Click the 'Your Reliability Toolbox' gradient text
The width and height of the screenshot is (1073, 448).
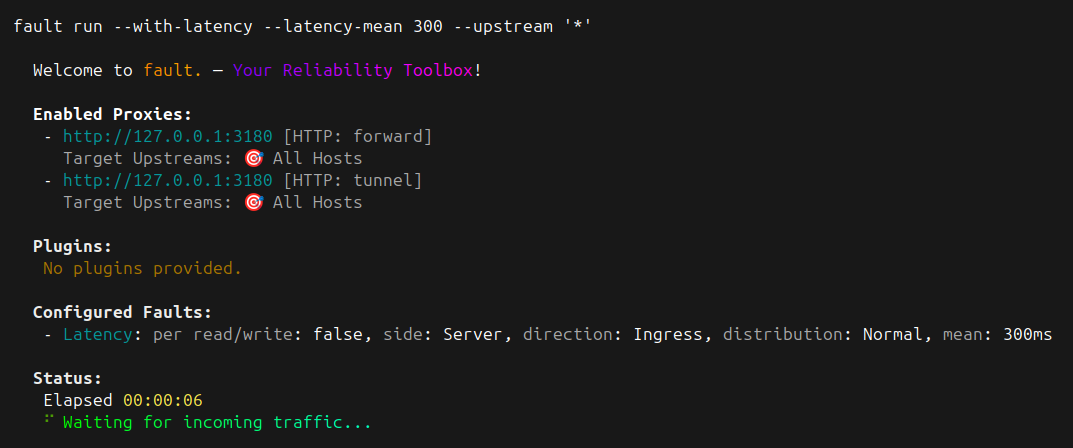click(352, 70)
